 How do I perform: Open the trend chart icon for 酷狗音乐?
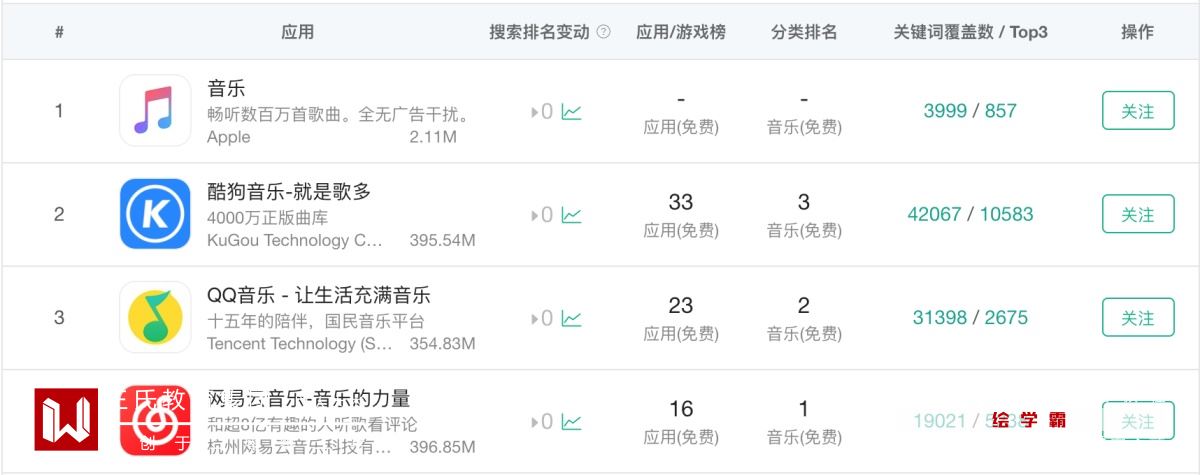pos(571,215)
